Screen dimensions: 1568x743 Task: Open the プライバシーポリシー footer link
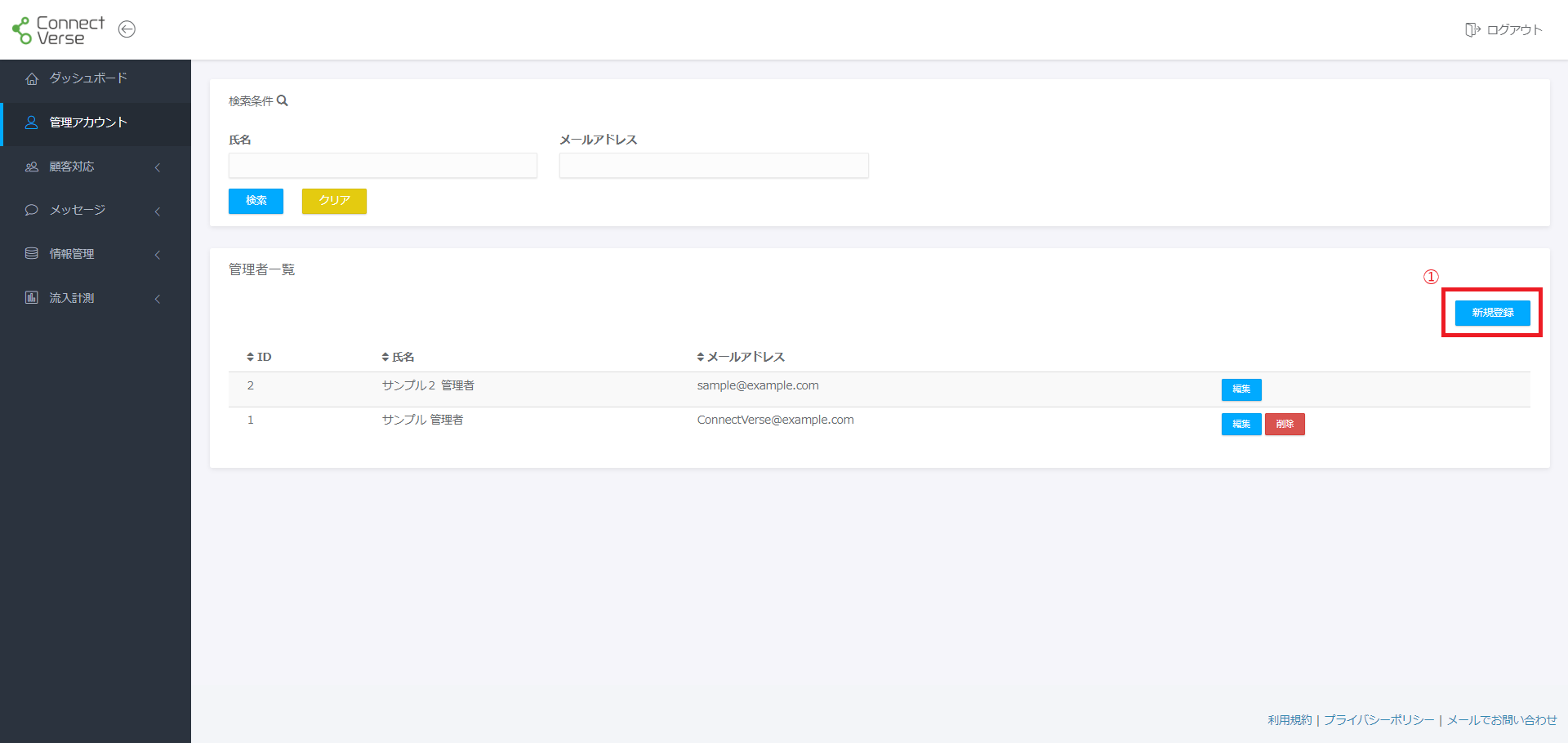1379,720
